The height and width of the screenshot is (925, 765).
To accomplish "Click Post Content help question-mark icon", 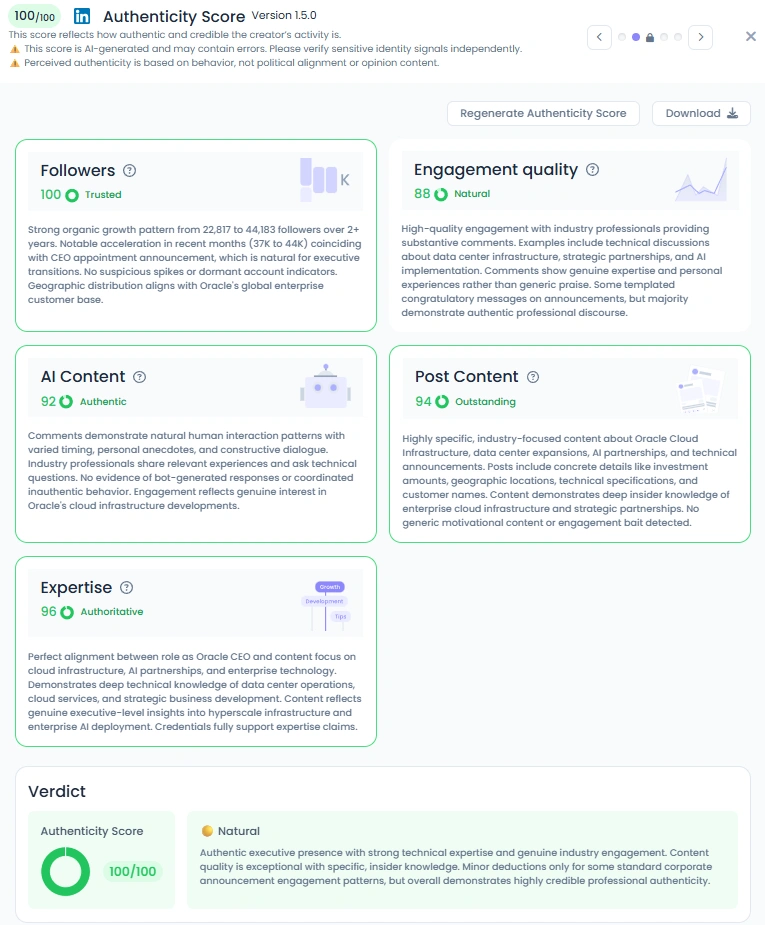I will (x=533, y=377).
